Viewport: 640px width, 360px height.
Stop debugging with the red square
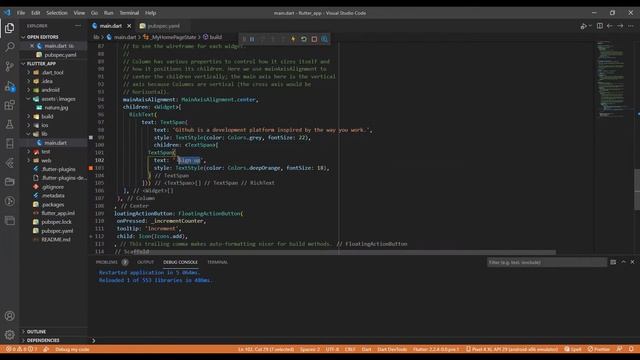[x=314, y=39]
